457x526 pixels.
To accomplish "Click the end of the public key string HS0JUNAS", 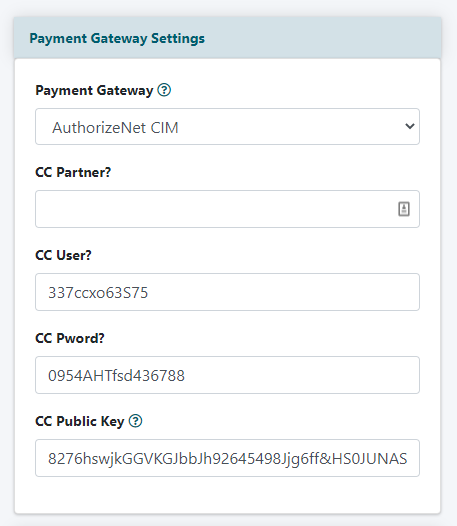I will (x=407, y=459).
